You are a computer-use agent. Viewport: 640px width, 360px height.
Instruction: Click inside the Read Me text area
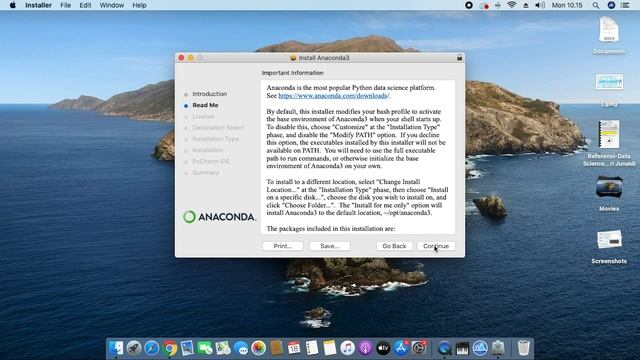[358, 157]
